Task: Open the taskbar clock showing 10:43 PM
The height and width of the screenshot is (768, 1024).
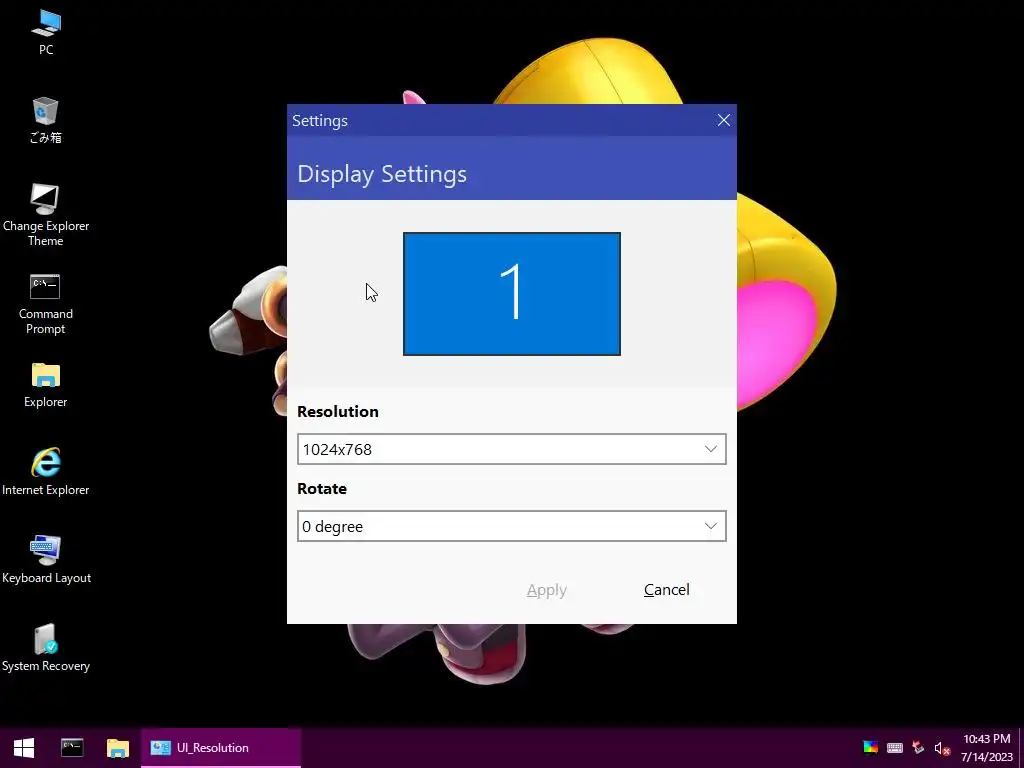Action: point(986,748)
